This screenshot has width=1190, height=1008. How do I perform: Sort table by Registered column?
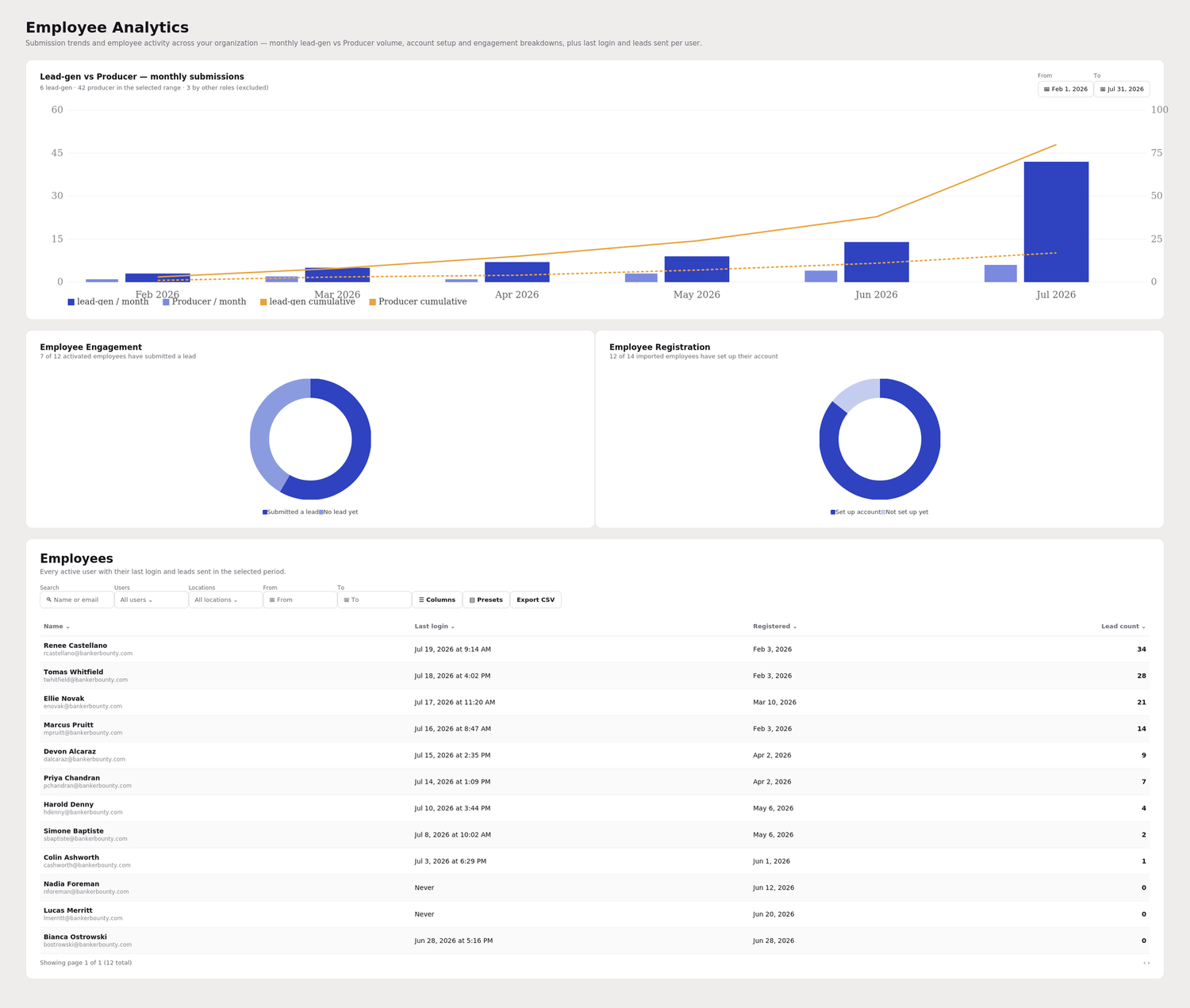click(x=775, y=627)
